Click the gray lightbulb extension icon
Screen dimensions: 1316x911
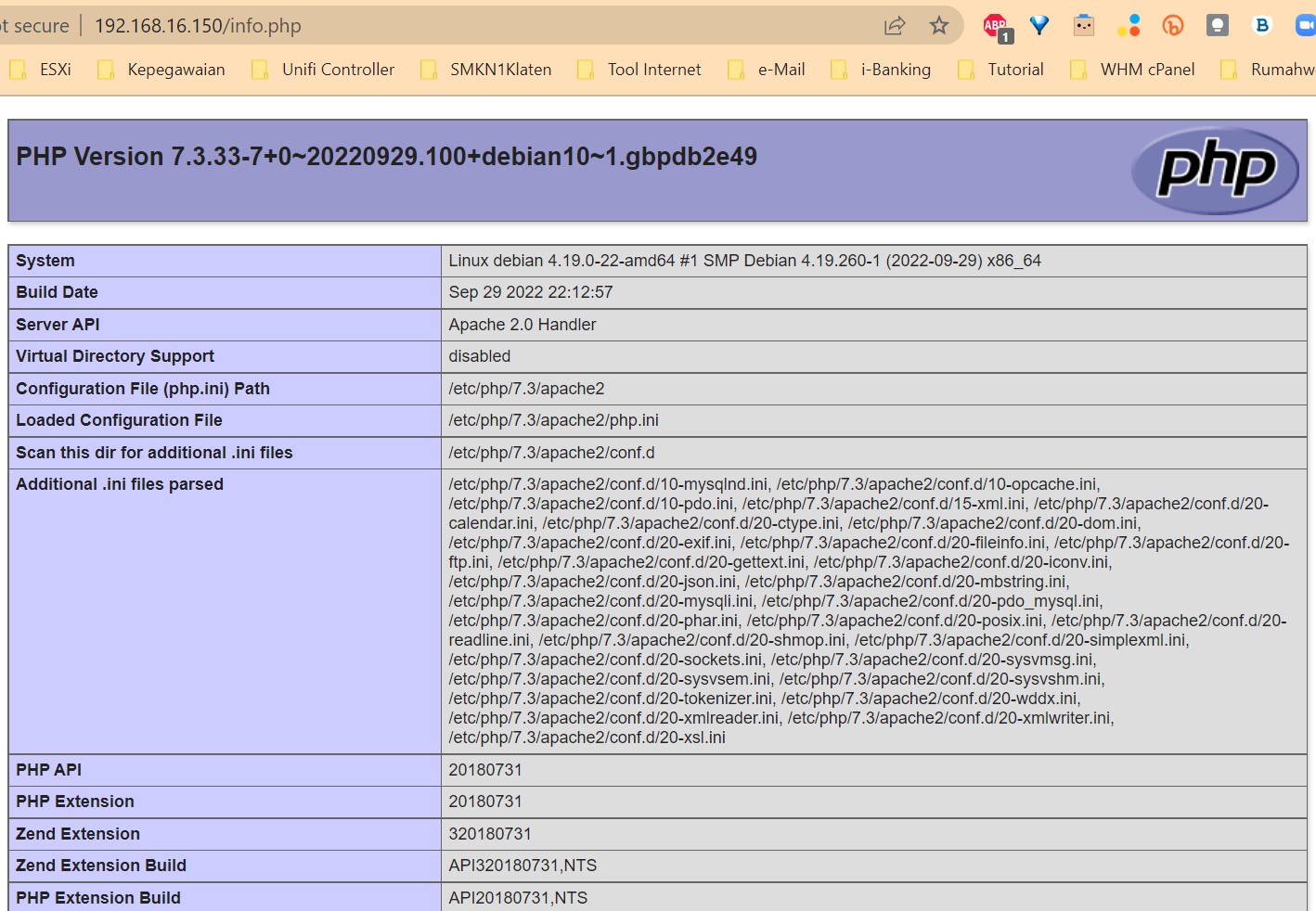click(1218, 26)
